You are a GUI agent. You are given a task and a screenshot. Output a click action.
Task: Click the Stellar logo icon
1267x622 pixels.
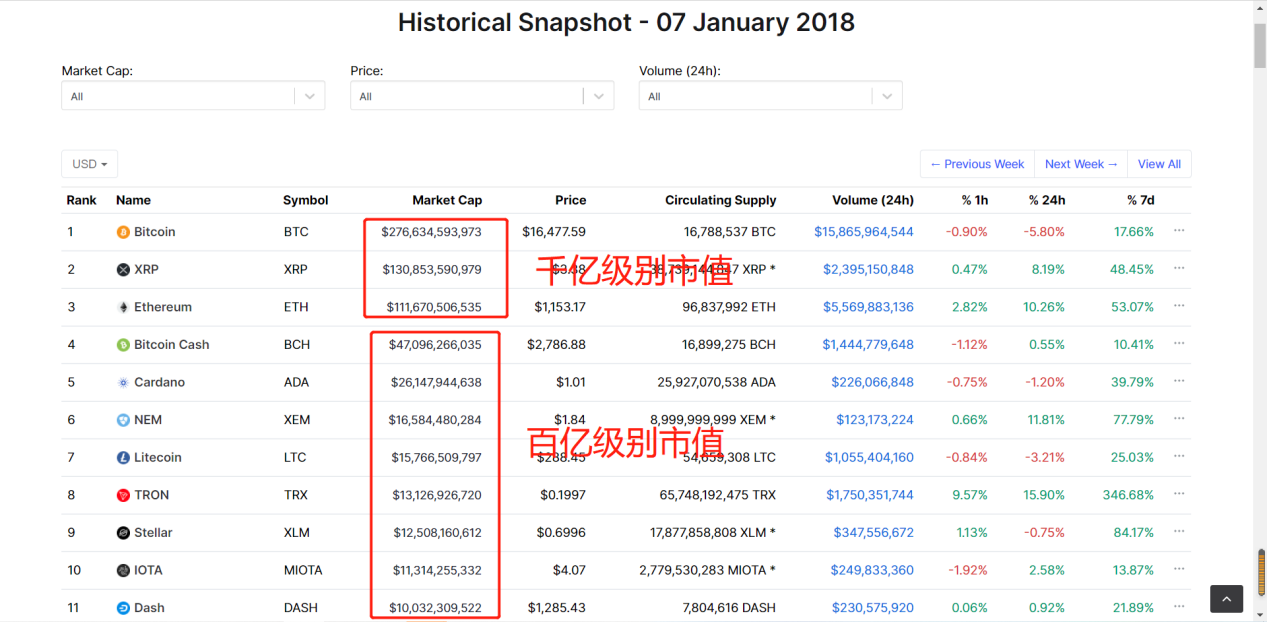coord(124,532)
